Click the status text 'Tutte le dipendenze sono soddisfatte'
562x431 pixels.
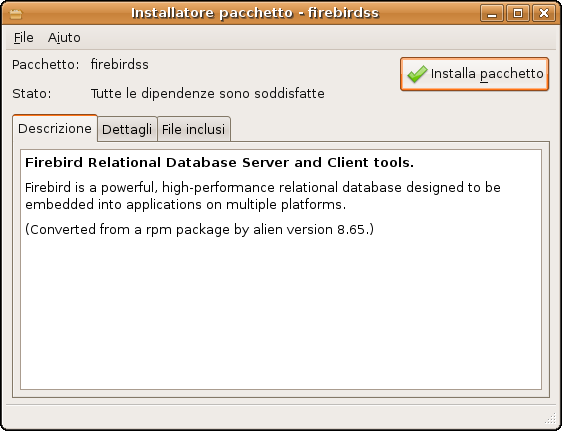[x=208, y=94]
